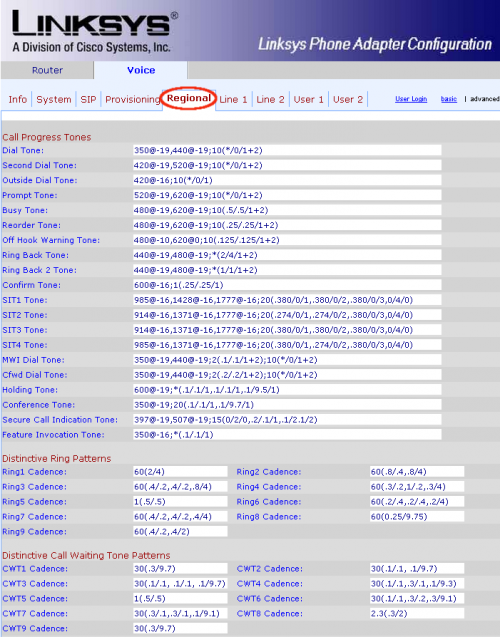
Task: Edit the SIT3 Tone field
Action: point(287,330)
